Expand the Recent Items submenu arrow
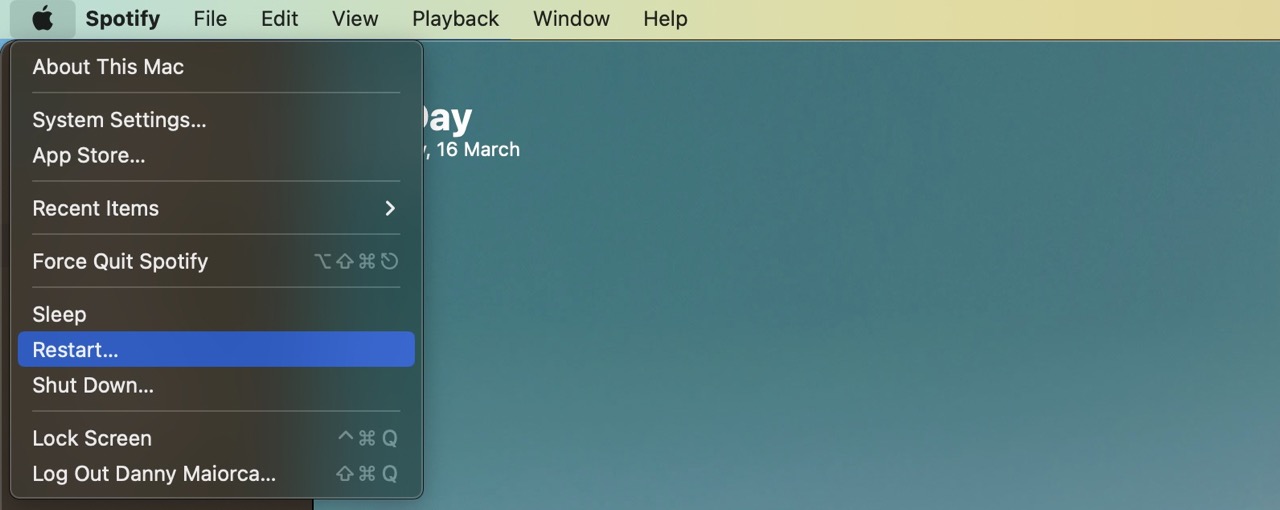Screen dimensions: 1280x510 (x=390, y=208)
